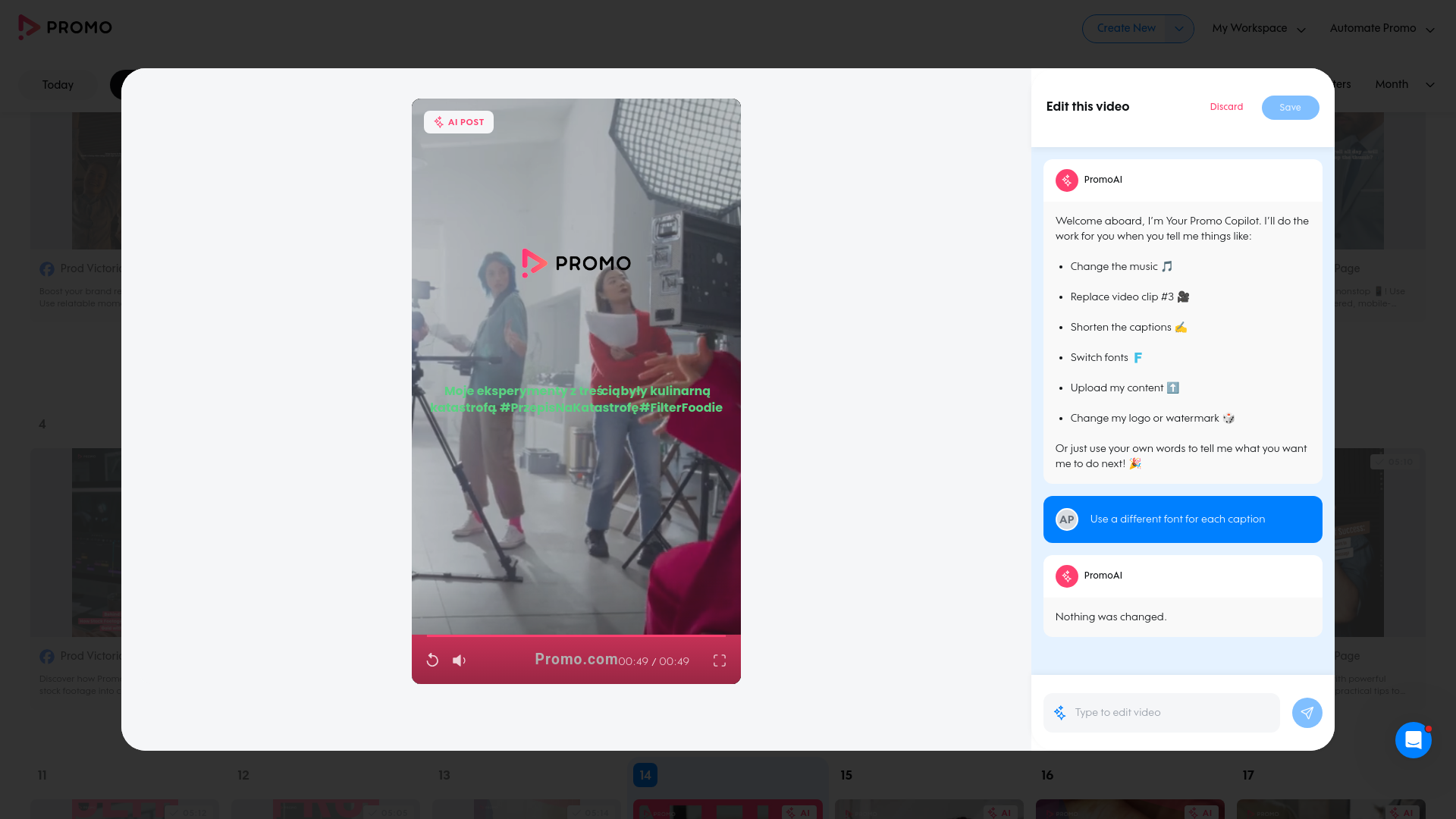Select calendar day 12

243,775
